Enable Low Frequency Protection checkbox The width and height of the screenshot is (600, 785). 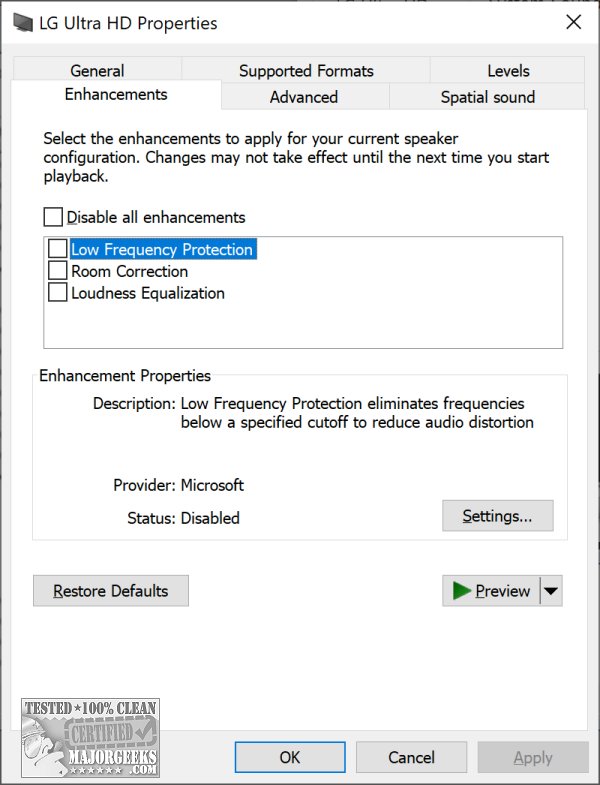coord(58,249)
